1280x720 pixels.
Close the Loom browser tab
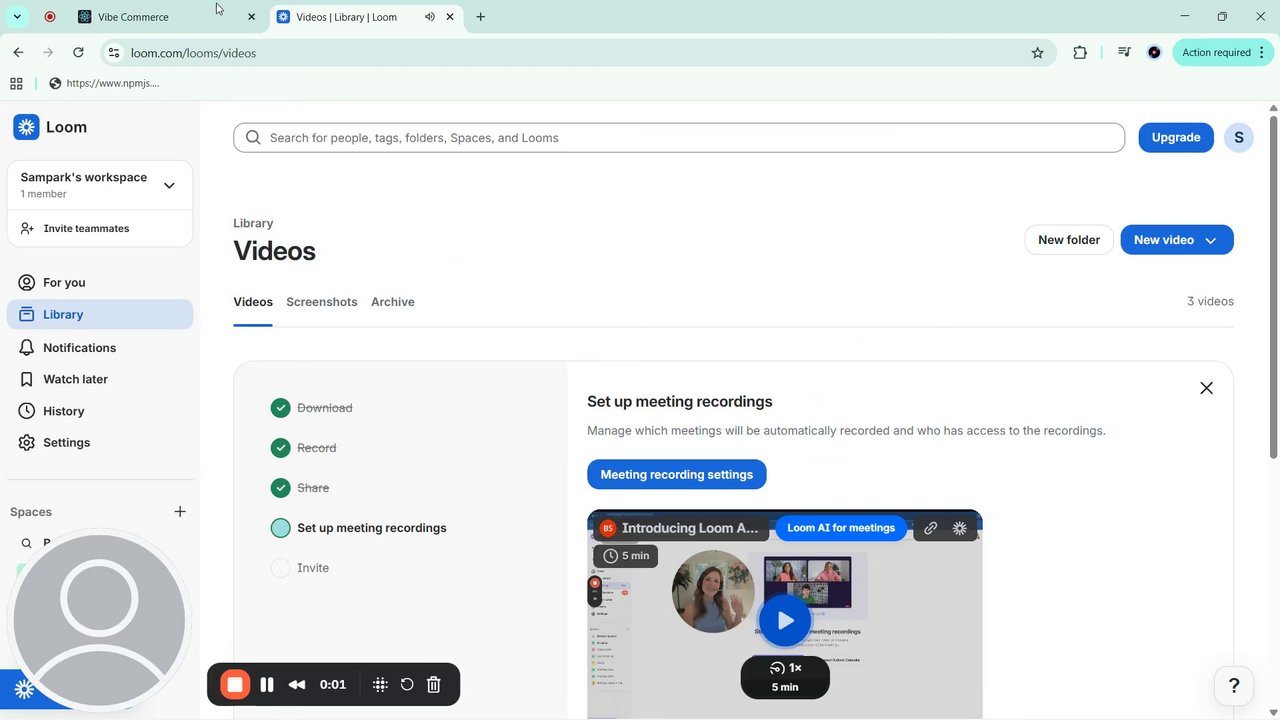pyautogui.click(x=450, y=17)
